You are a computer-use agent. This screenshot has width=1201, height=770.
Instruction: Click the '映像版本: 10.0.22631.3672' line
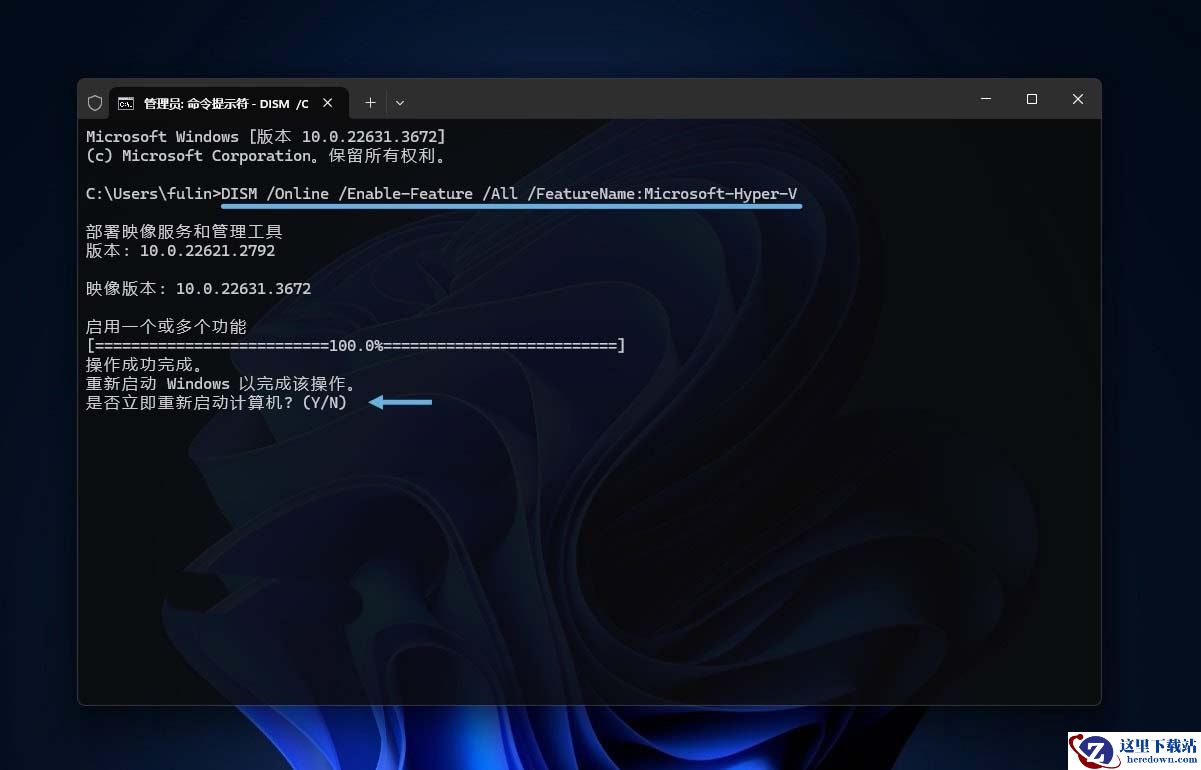tap(199, 289)
